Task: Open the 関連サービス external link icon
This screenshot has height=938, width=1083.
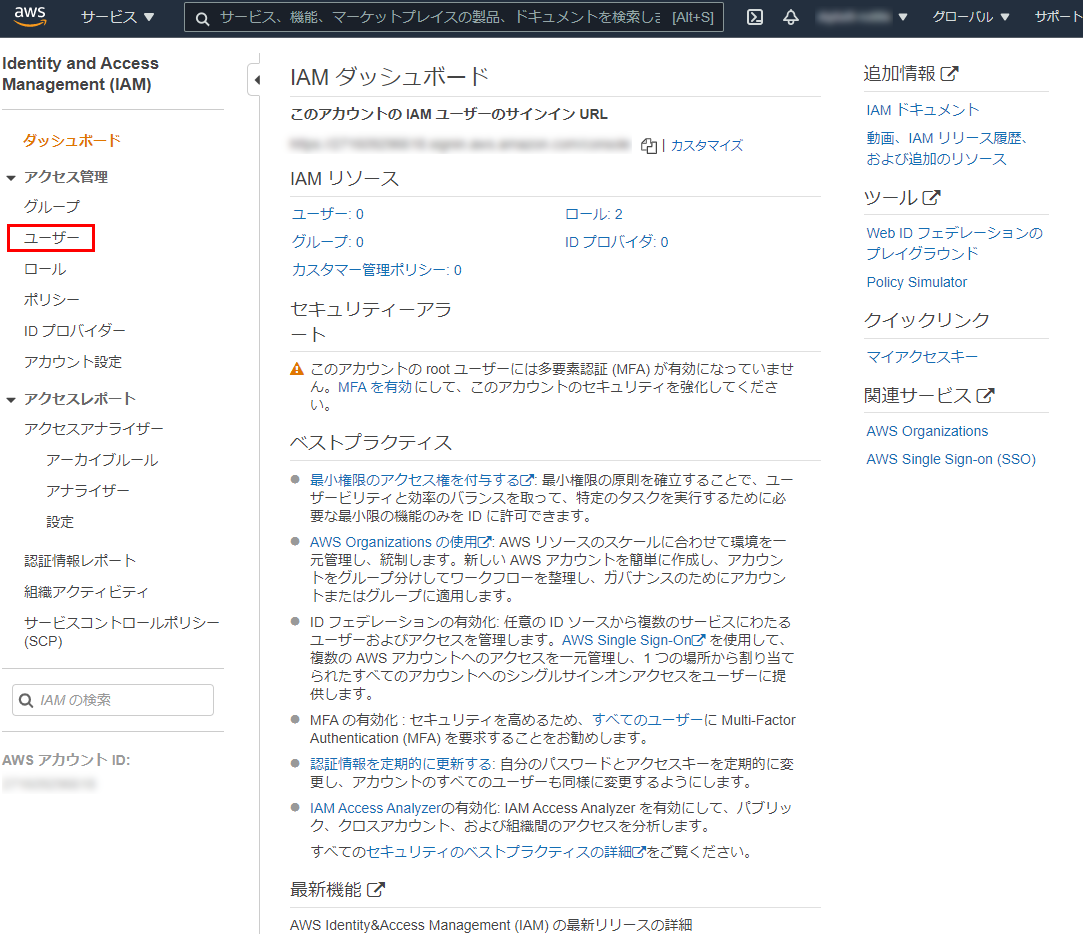Action: (x=985, y=395)
